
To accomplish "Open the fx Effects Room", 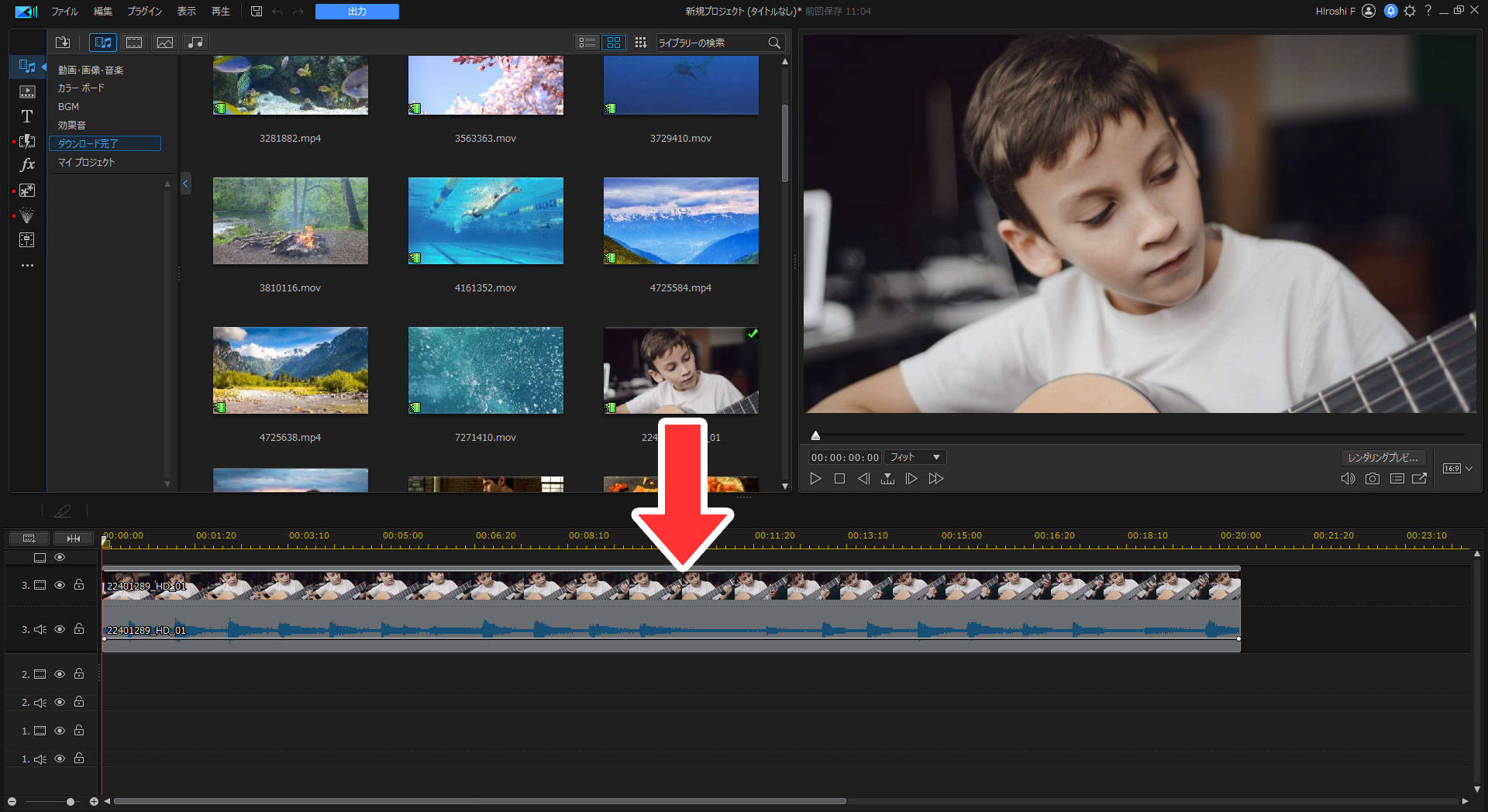I will pyautogui.click(x=27, y=165).
